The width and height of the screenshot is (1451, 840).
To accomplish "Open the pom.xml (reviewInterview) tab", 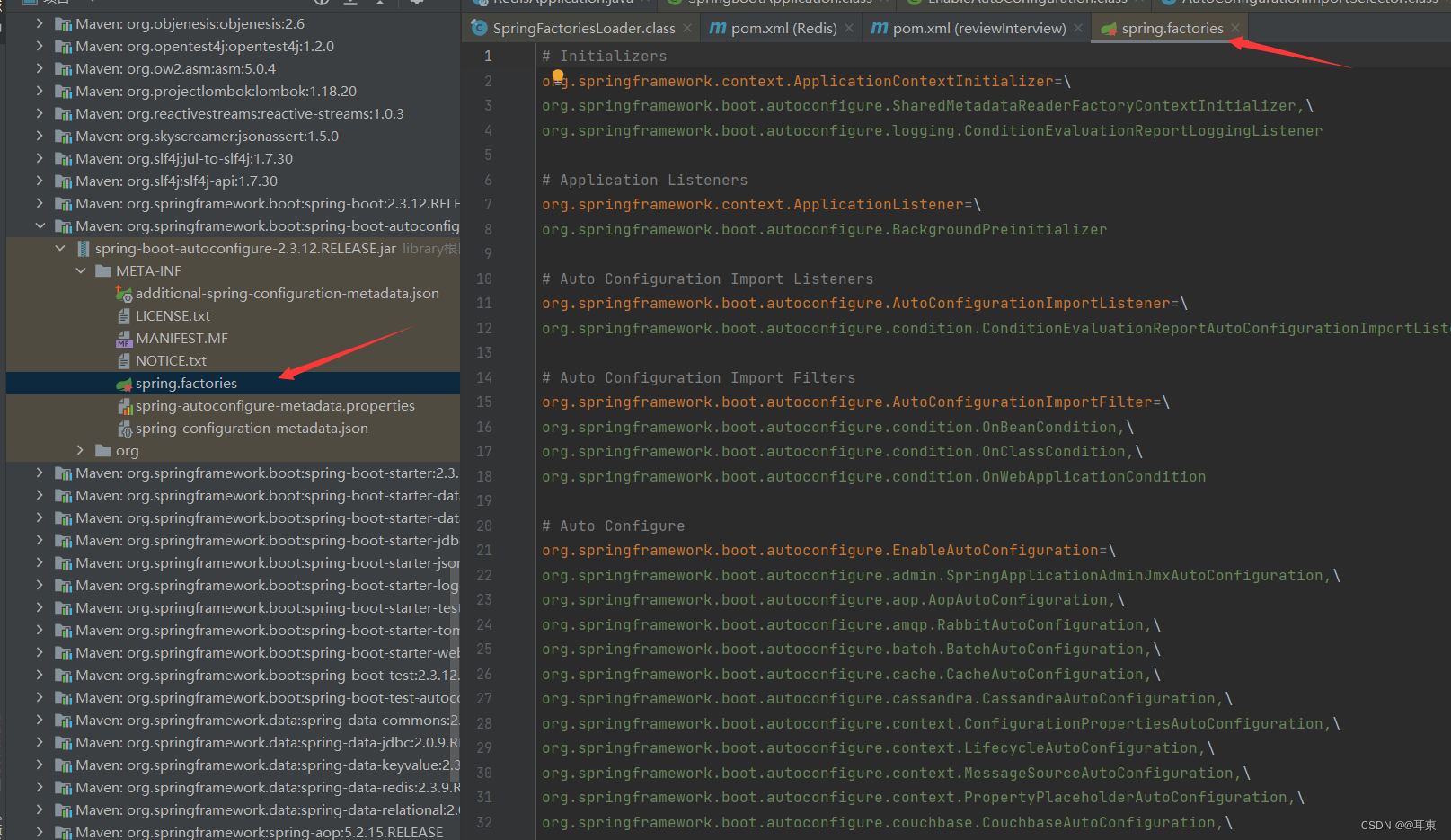I will pyautogui.click(x=978, y=29).
